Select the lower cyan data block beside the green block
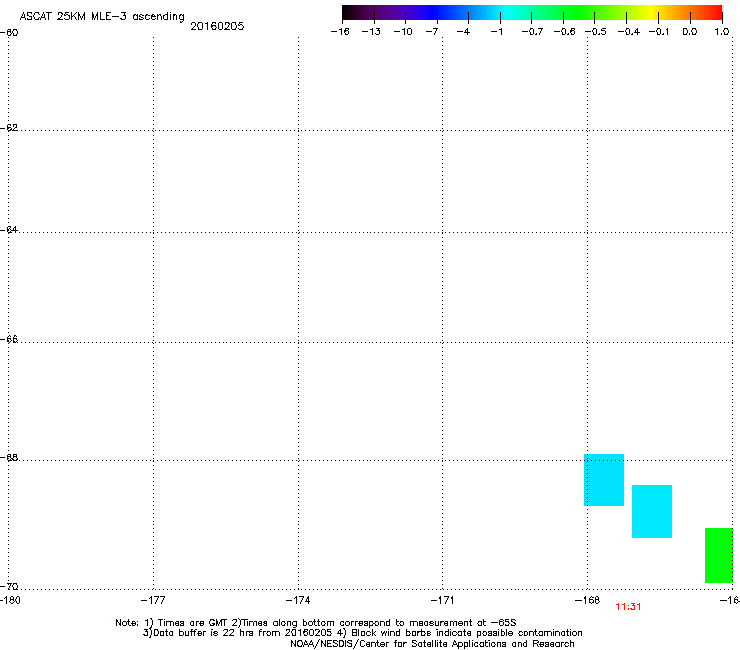 tap(652, 511)
